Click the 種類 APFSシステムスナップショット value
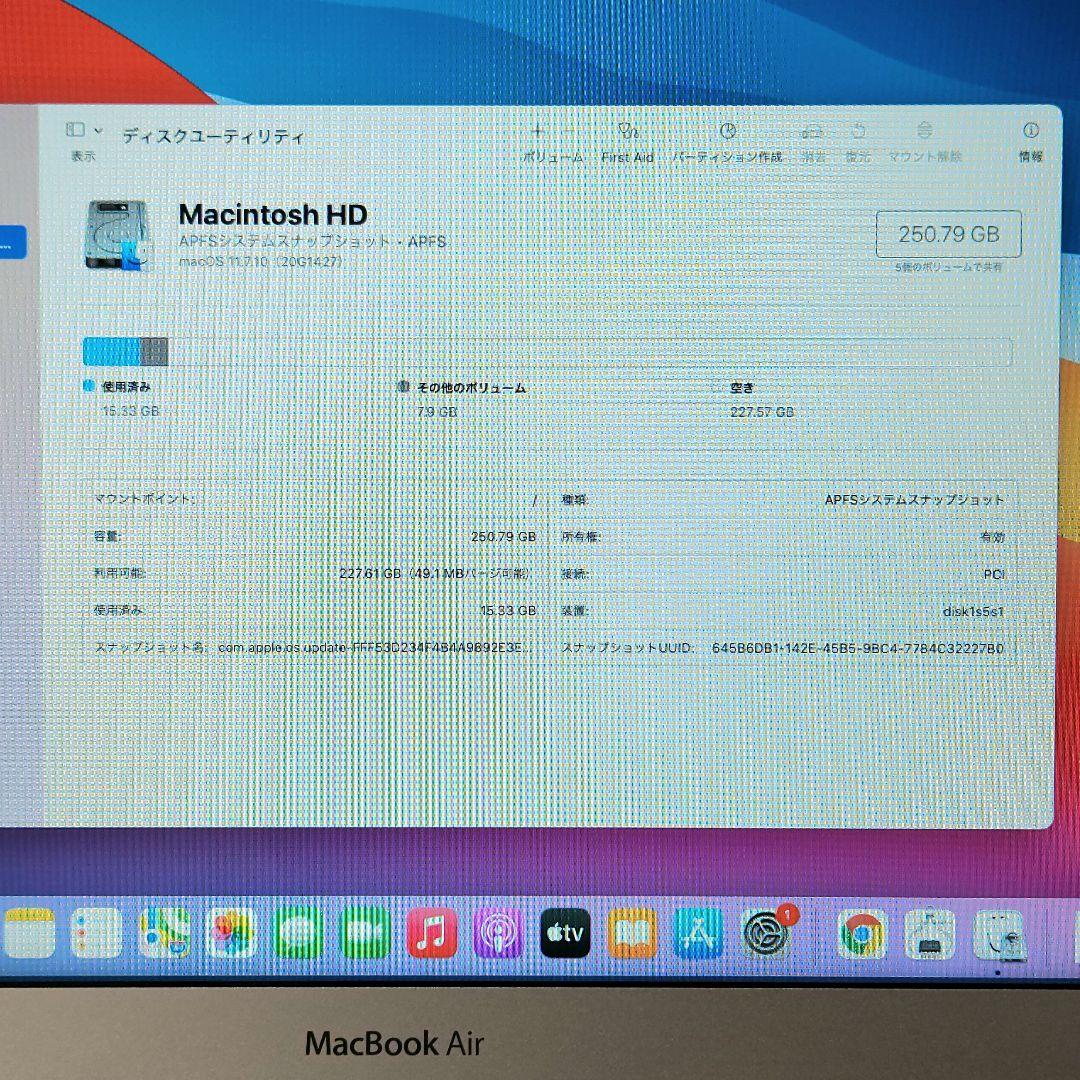Image resolution: width=1080 pixels, height=1080 pixels. pos(914,500)
